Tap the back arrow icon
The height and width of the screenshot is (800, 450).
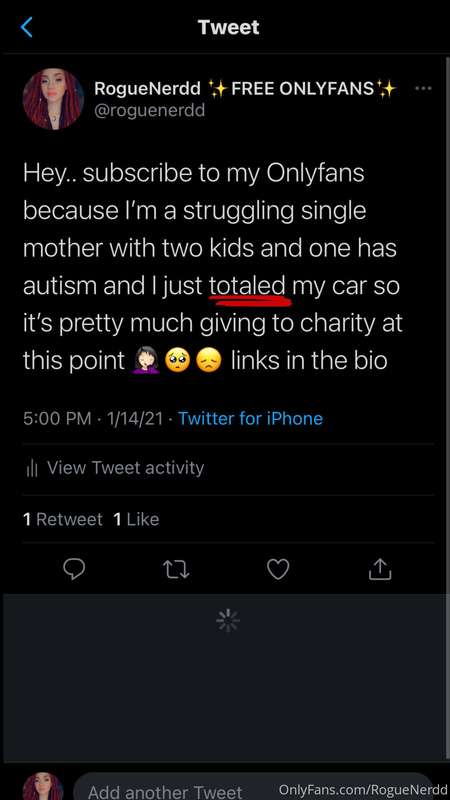coord(27,27)
